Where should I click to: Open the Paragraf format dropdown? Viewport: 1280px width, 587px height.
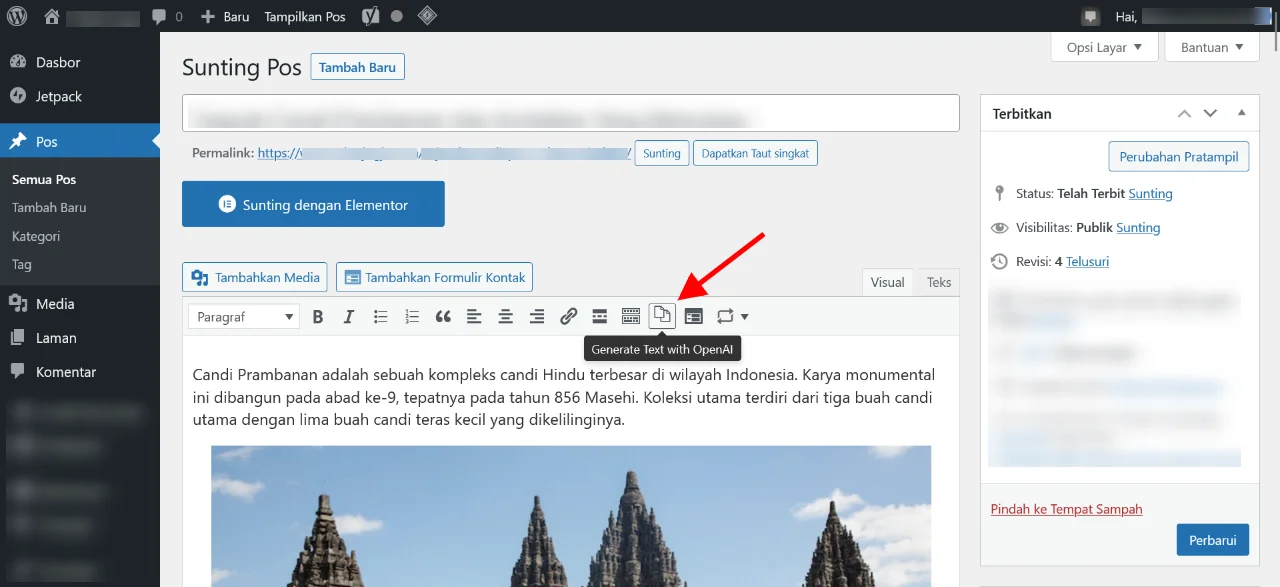pos(244,317)
